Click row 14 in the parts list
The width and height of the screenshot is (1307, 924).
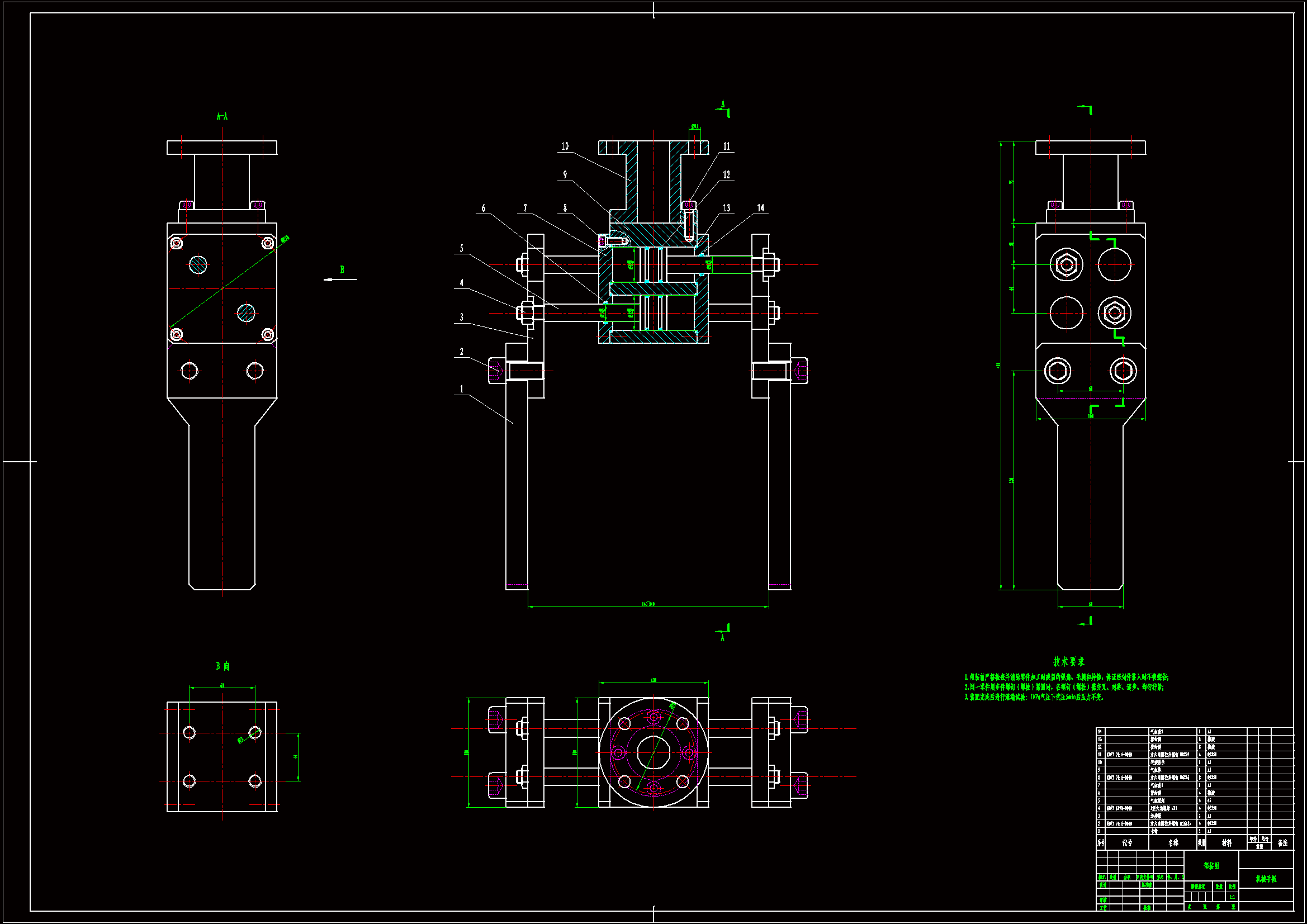pos(1156,732)
